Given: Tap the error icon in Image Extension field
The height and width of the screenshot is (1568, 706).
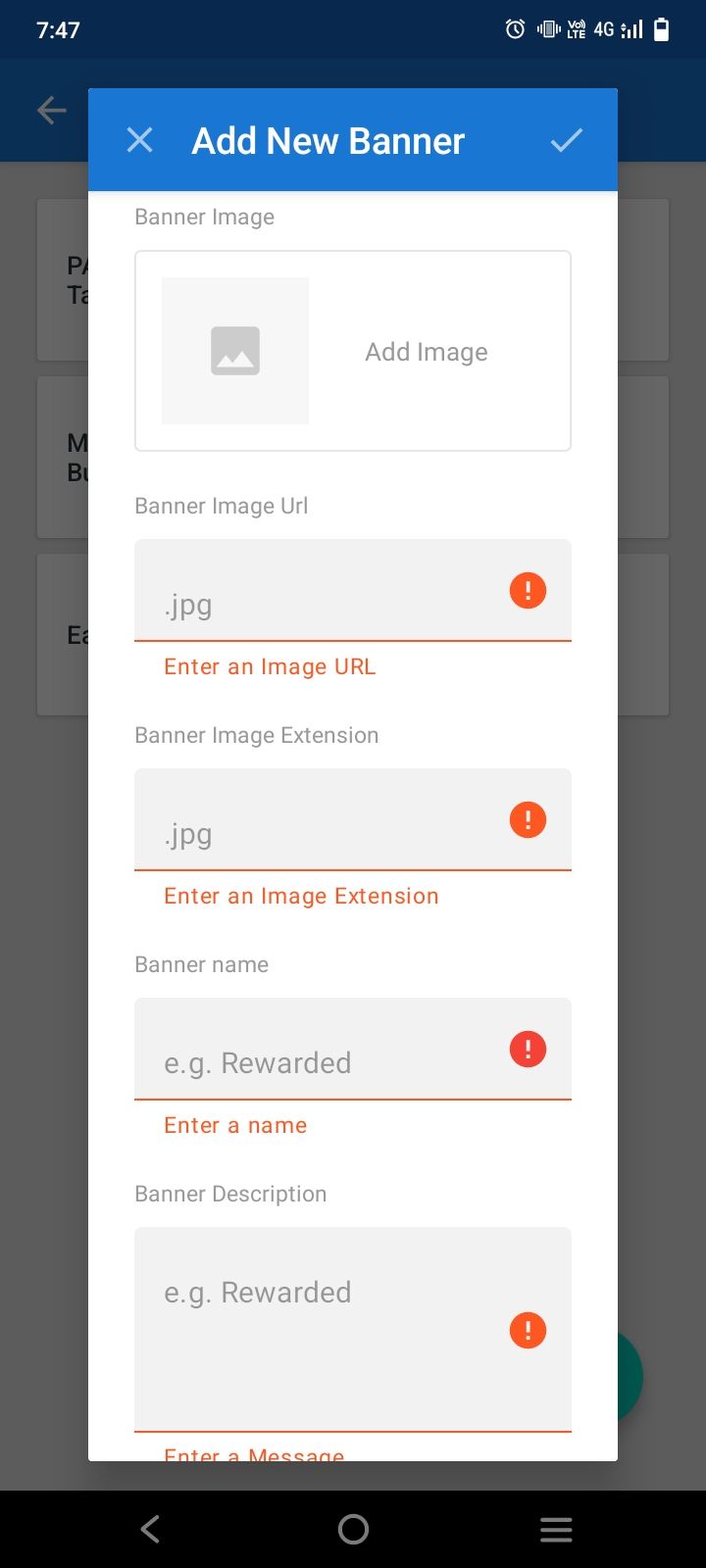Looking at the screenshot, I should pos(528,820).
